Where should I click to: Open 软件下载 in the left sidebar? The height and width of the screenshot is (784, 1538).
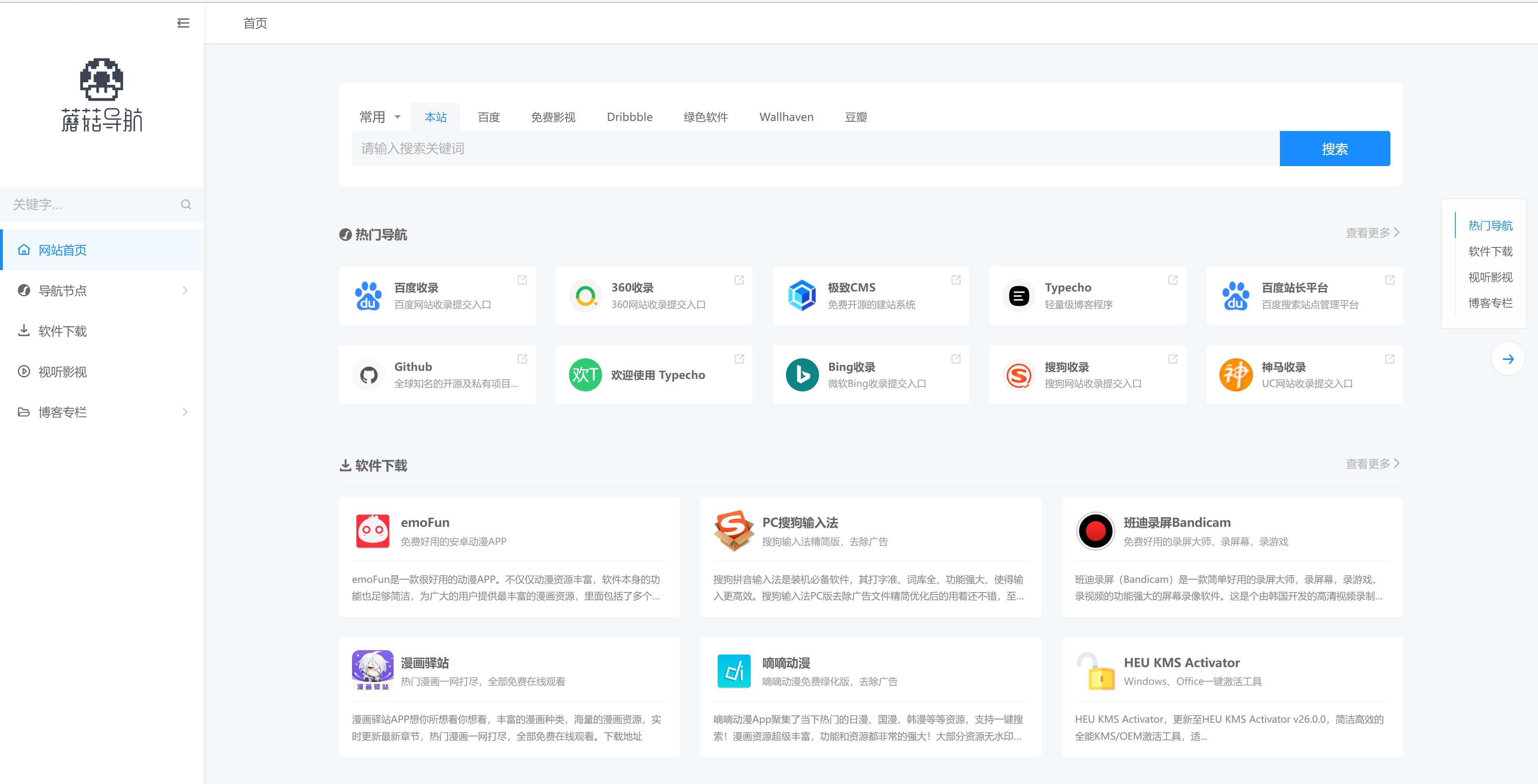(x=63, y=331)
